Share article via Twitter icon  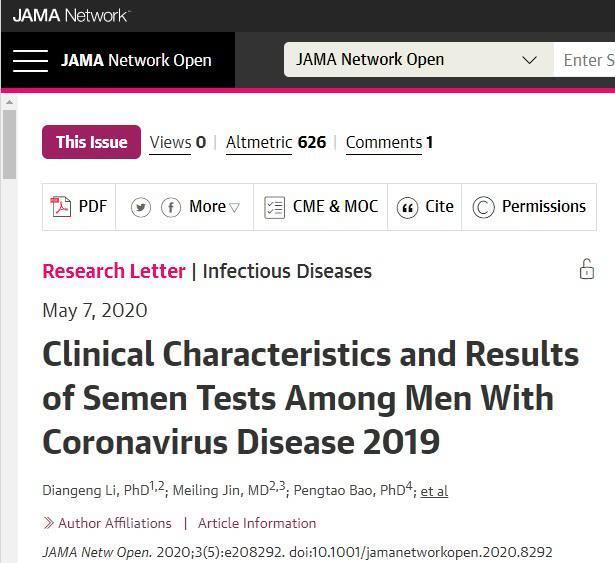click(141, 207)
